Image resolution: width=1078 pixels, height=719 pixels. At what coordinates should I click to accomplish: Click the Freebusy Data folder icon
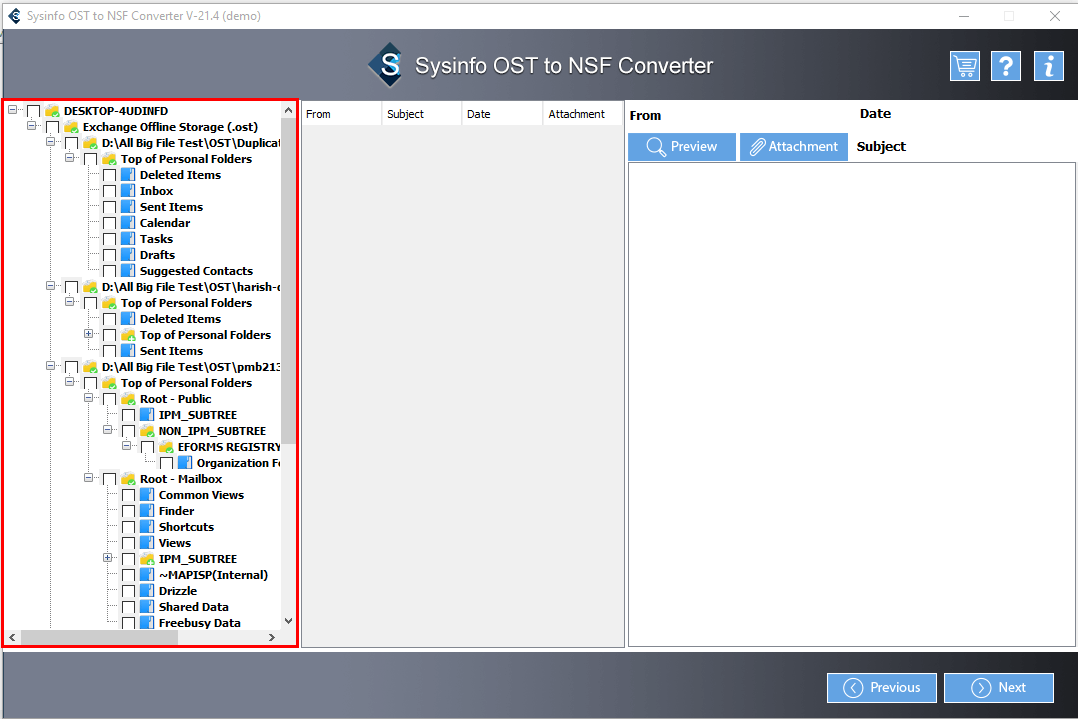(147, 623)
